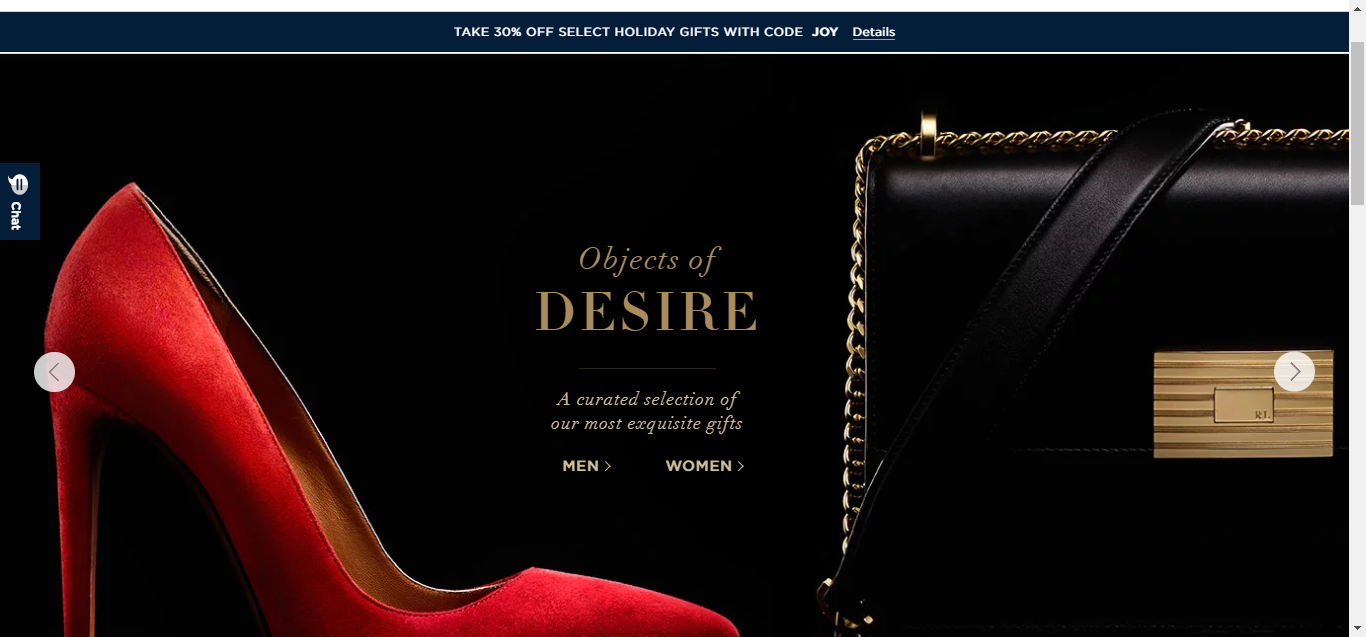The image size is (1366, 637).
Task: Go to the previous carousel slide arrow
Action: pos(54,372)
